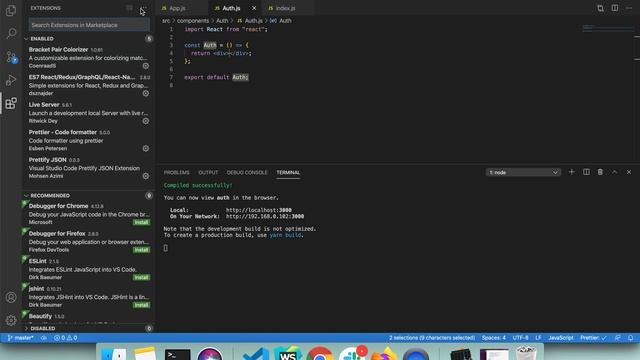
Task: Open the PROBLEMS panel tab
Action: 177,173
